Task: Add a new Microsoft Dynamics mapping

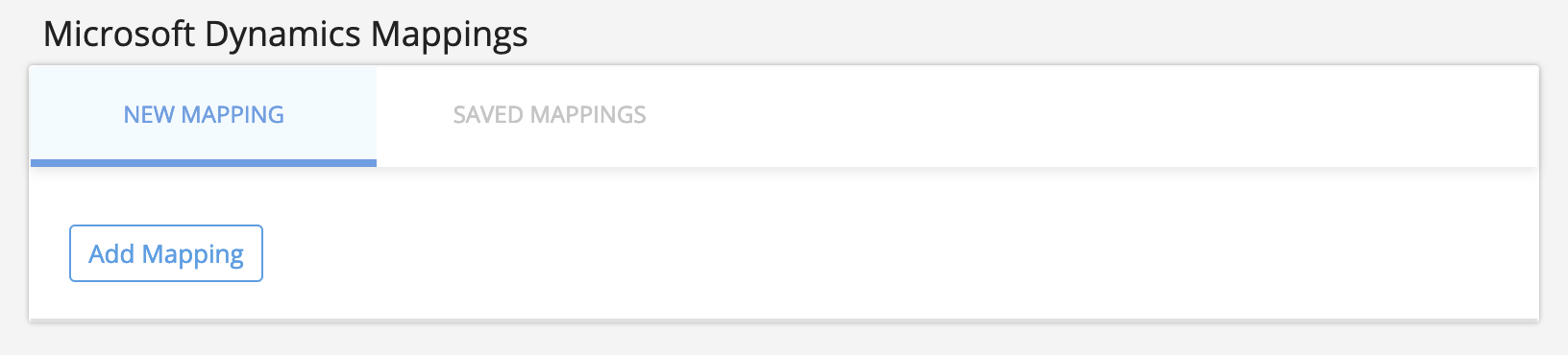Action: (165, 253)
